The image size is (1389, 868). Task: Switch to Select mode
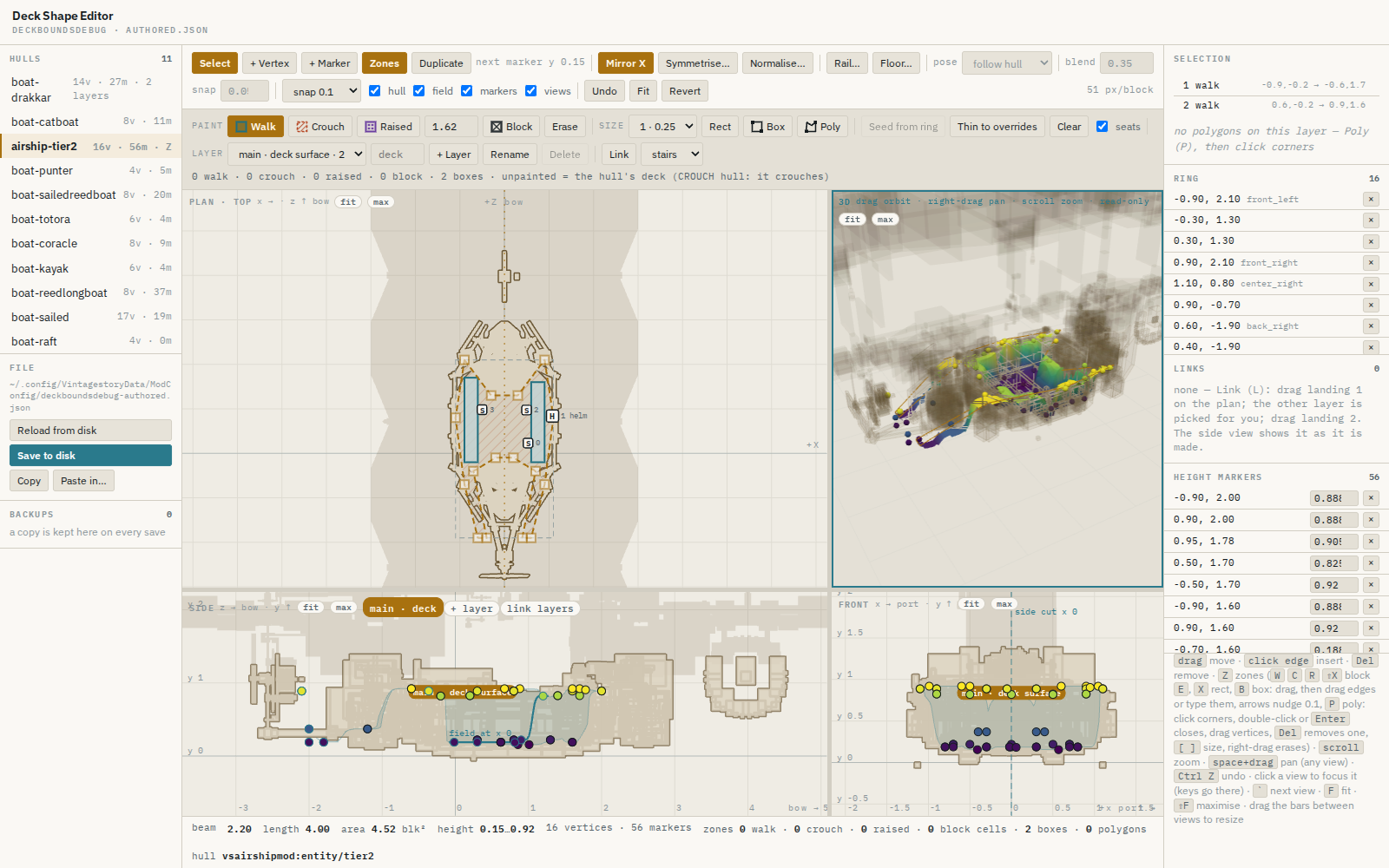pyautogui.click(x=215, y=63)
